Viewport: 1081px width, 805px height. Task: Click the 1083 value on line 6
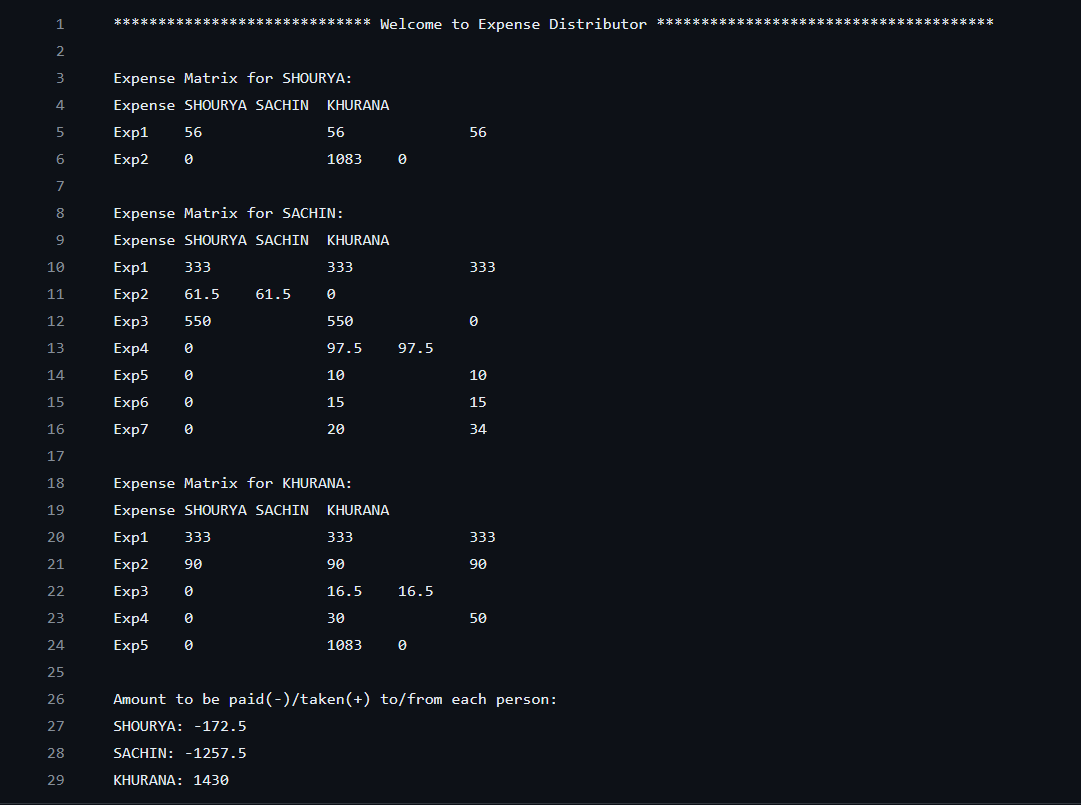344,159
